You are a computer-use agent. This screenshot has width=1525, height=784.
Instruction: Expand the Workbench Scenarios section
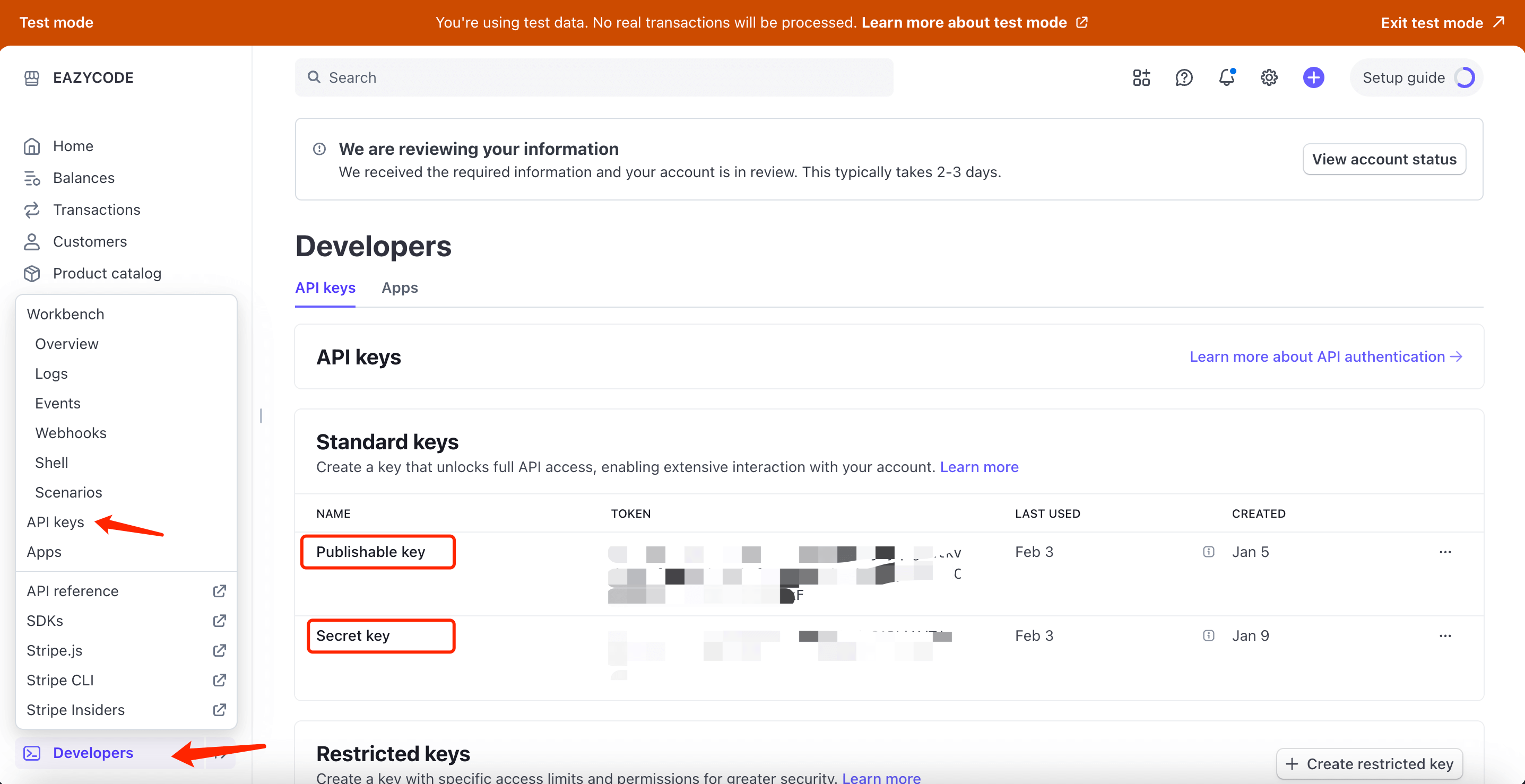[68, 492]
